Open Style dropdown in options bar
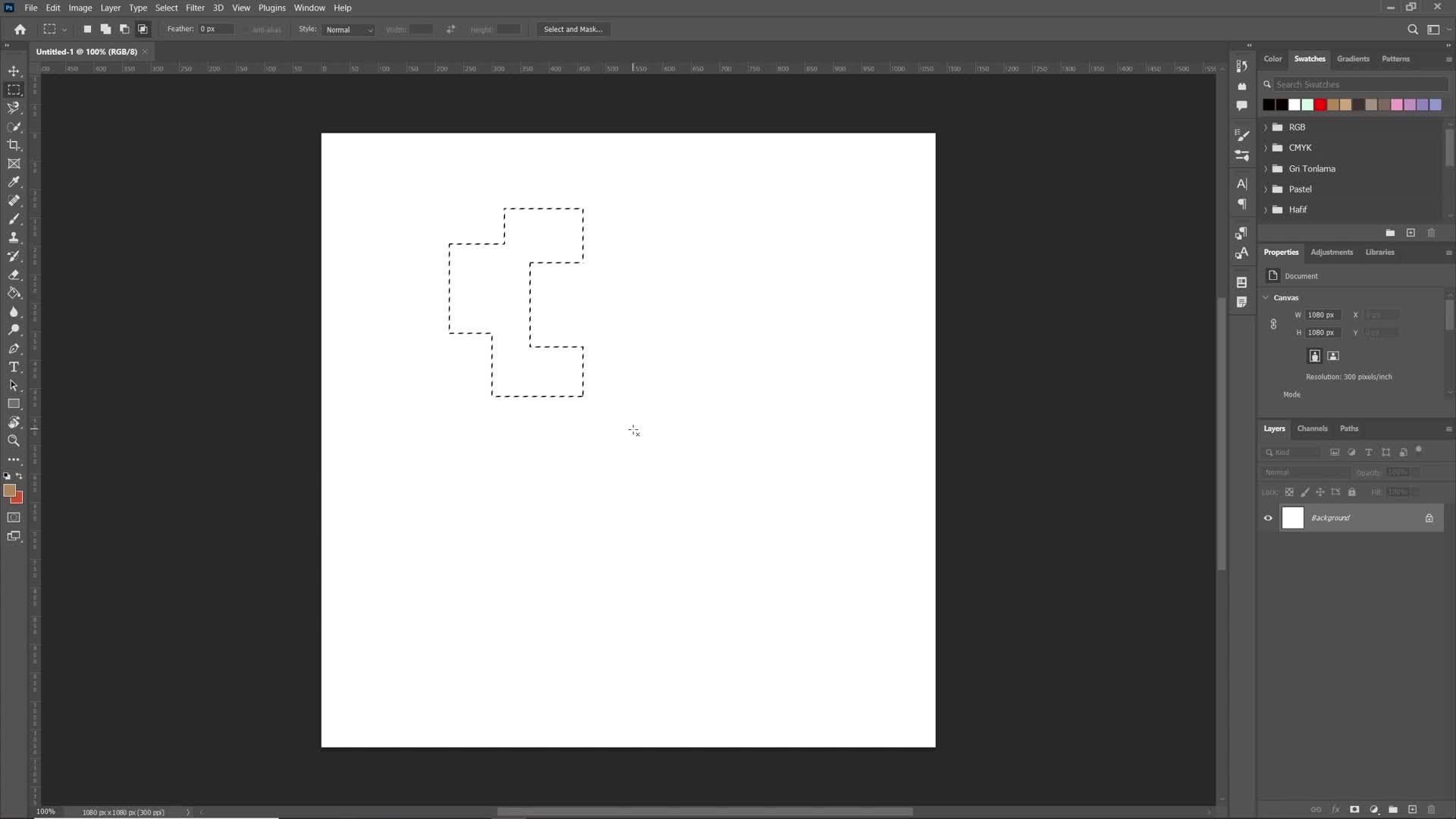The height and width of the screenshot is (819, 1456). point(349,29)
